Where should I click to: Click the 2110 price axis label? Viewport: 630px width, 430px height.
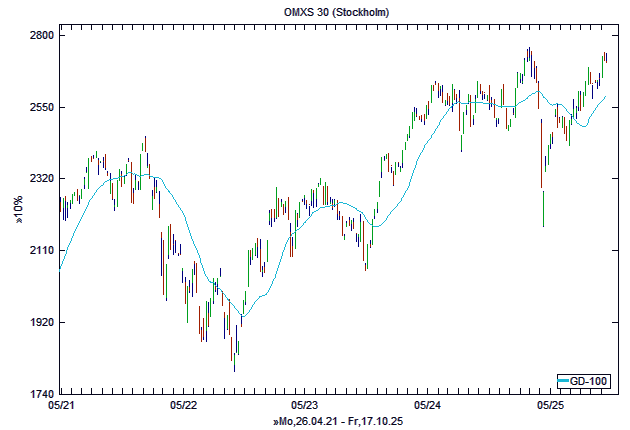point(40,250)
